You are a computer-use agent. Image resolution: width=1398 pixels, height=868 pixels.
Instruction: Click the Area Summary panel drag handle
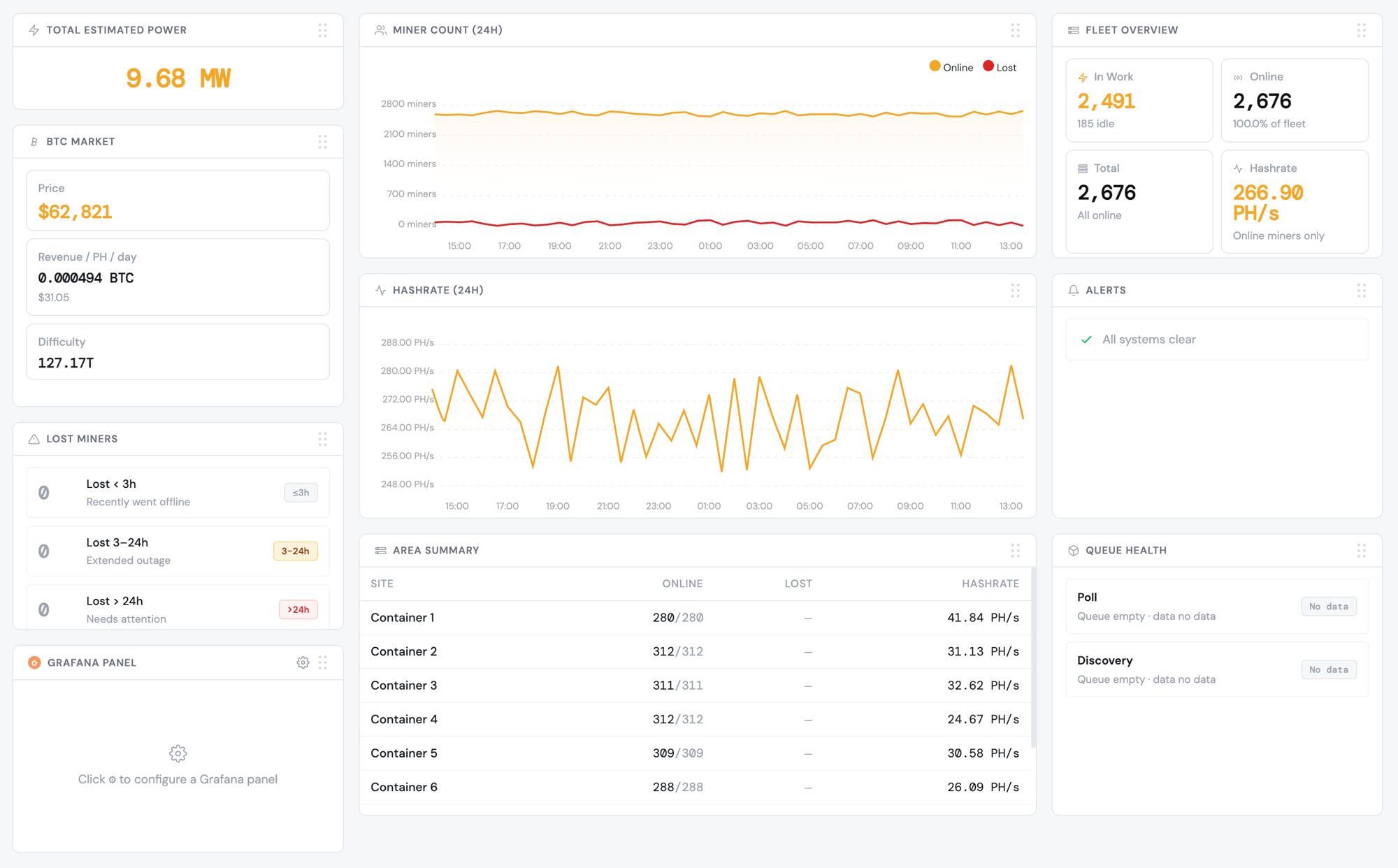(x=1015, y=551)
